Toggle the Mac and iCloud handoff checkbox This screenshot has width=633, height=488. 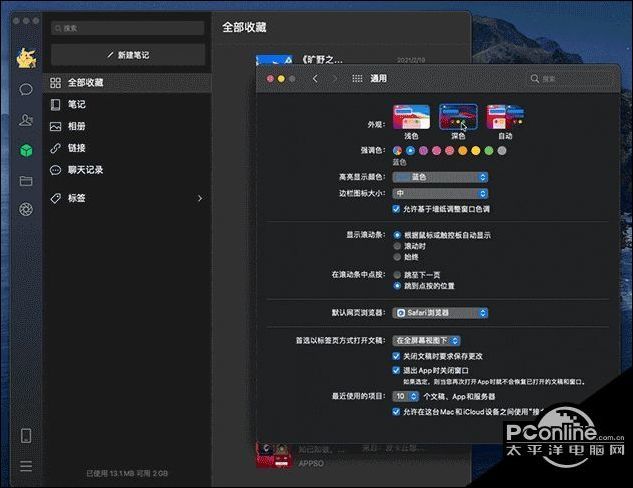pyautogui.click(x=396, y=412)
